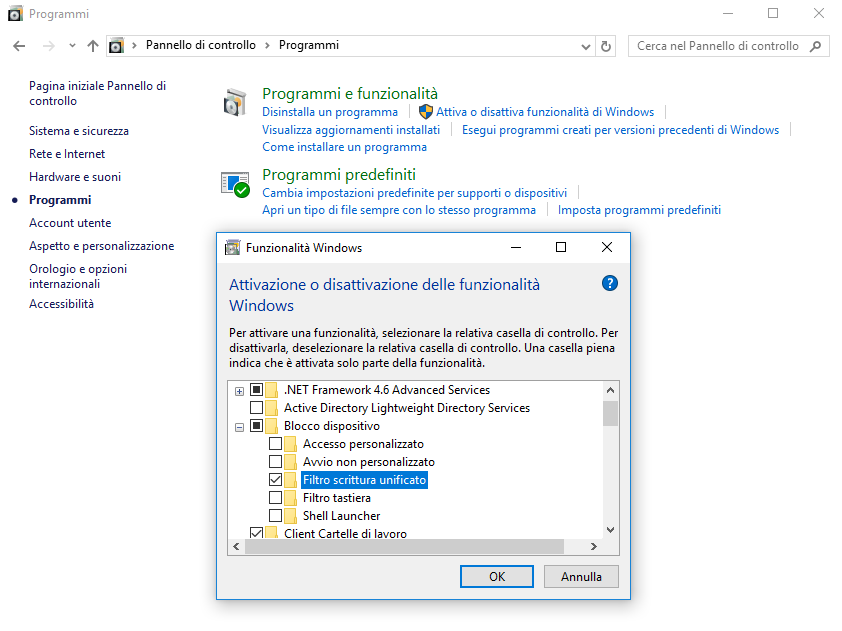Click the Cerca nel Pannello di controllo field
The height and width of the screenshot is (631, 842).
tap(718, 46)
